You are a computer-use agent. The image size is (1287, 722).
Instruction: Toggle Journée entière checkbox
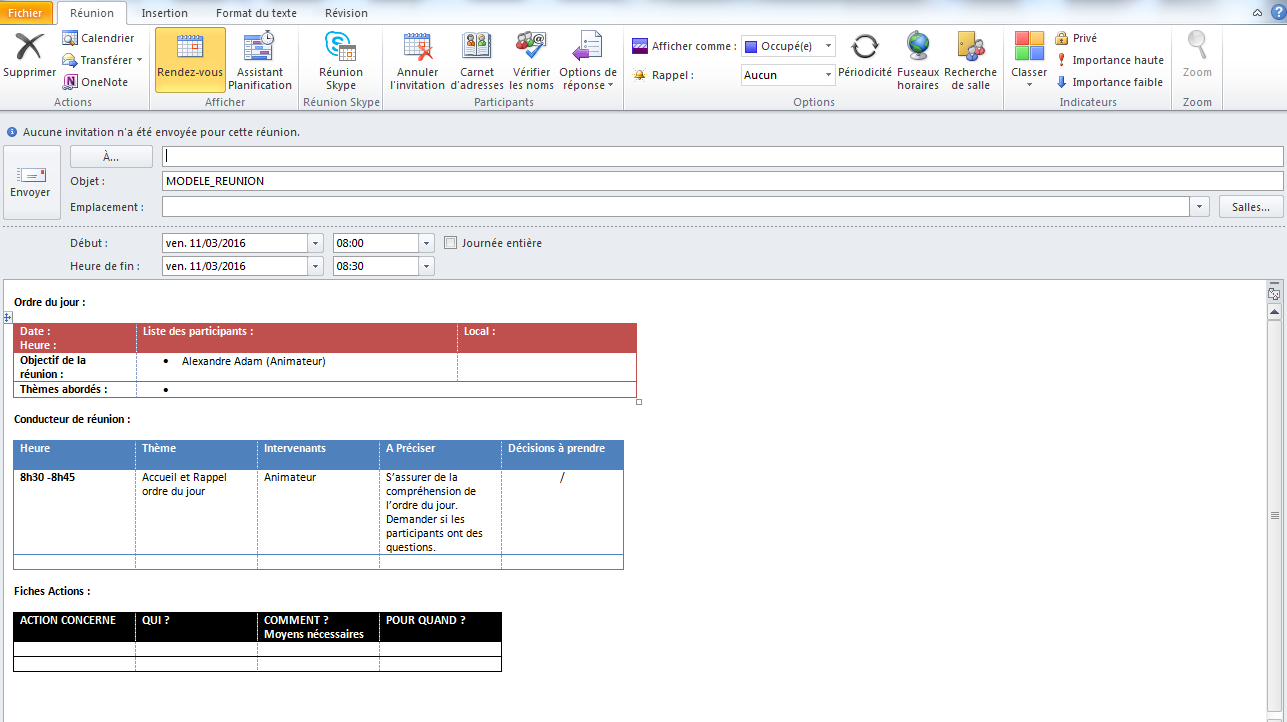coord(450,243)
